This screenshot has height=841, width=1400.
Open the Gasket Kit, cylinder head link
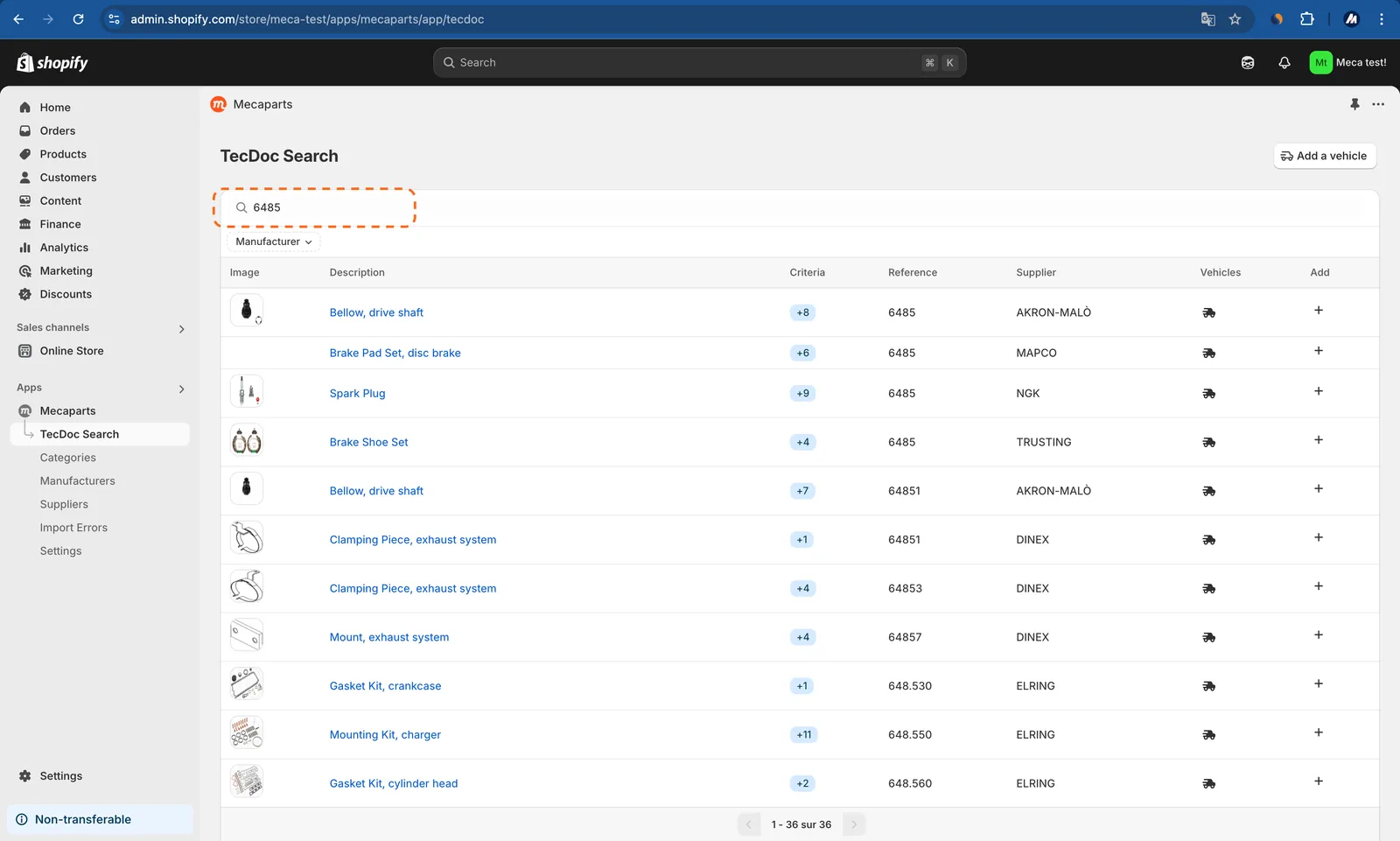coord(394,783)
